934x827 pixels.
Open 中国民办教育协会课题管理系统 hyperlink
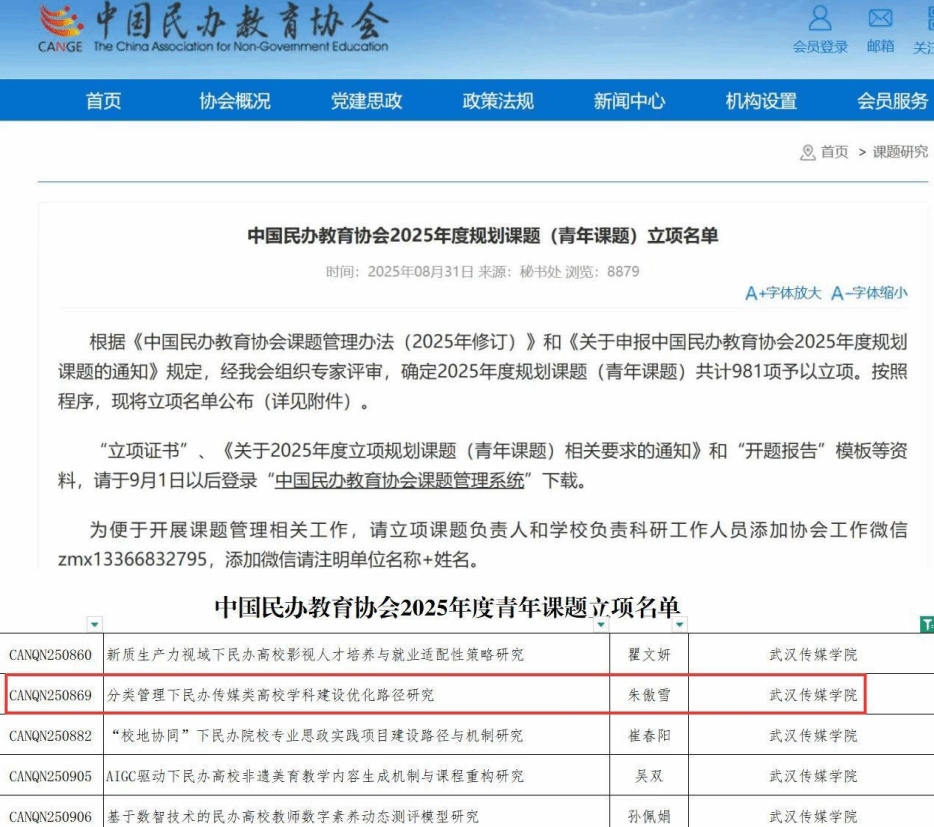[x=400, y=480]
